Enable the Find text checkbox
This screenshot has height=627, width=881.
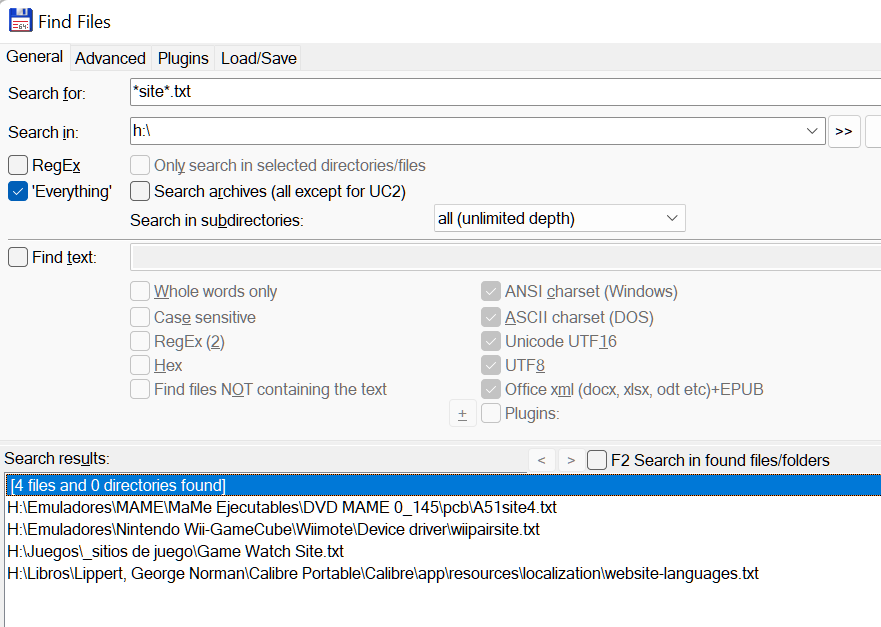[x=18, y=257]
